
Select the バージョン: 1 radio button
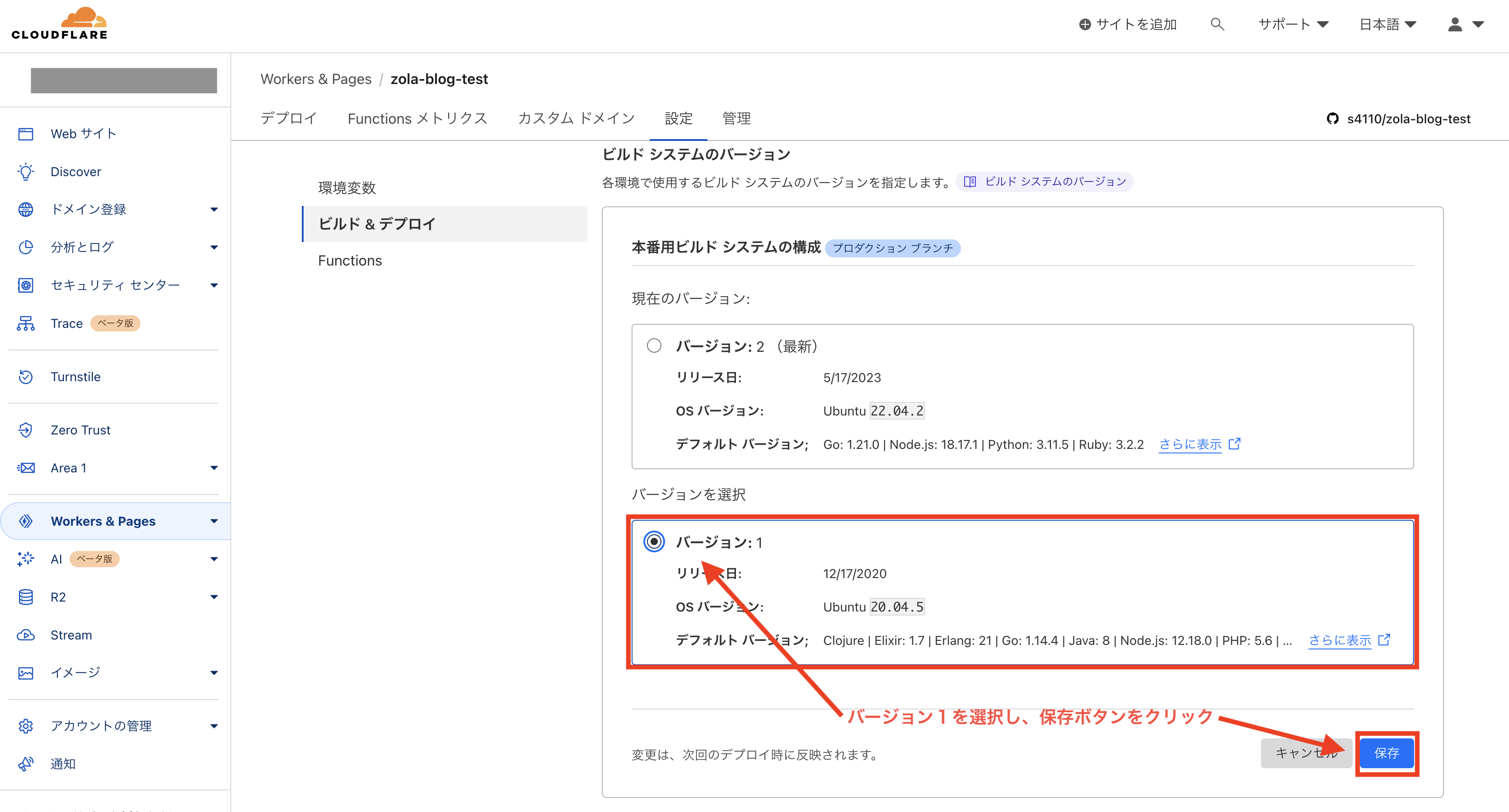(654, 541)
